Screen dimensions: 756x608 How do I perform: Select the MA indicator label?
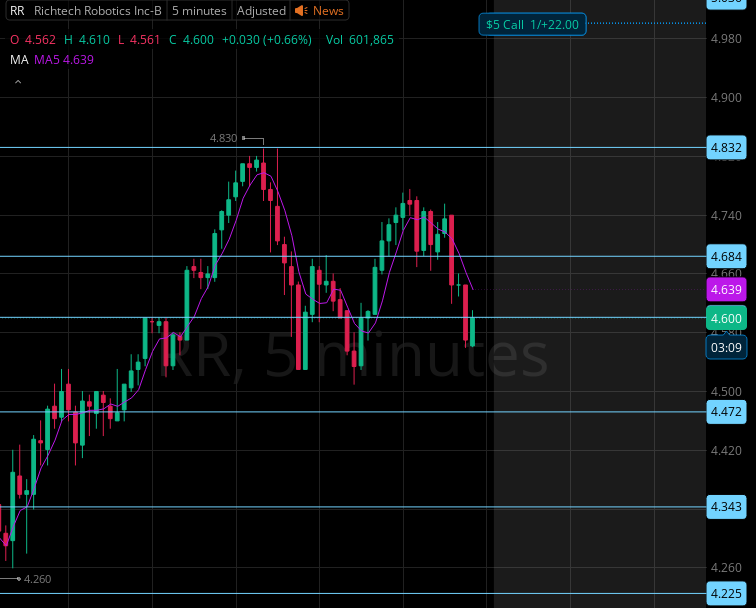(x=19, y=60)
